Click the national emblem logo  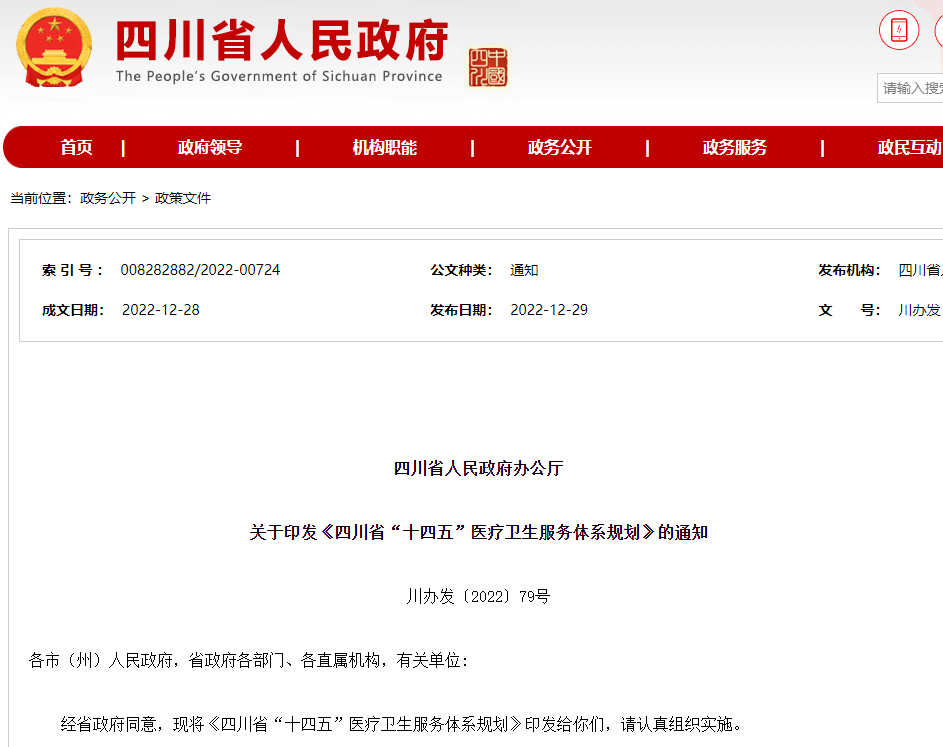pyautogui.click(x=54, y=48)
